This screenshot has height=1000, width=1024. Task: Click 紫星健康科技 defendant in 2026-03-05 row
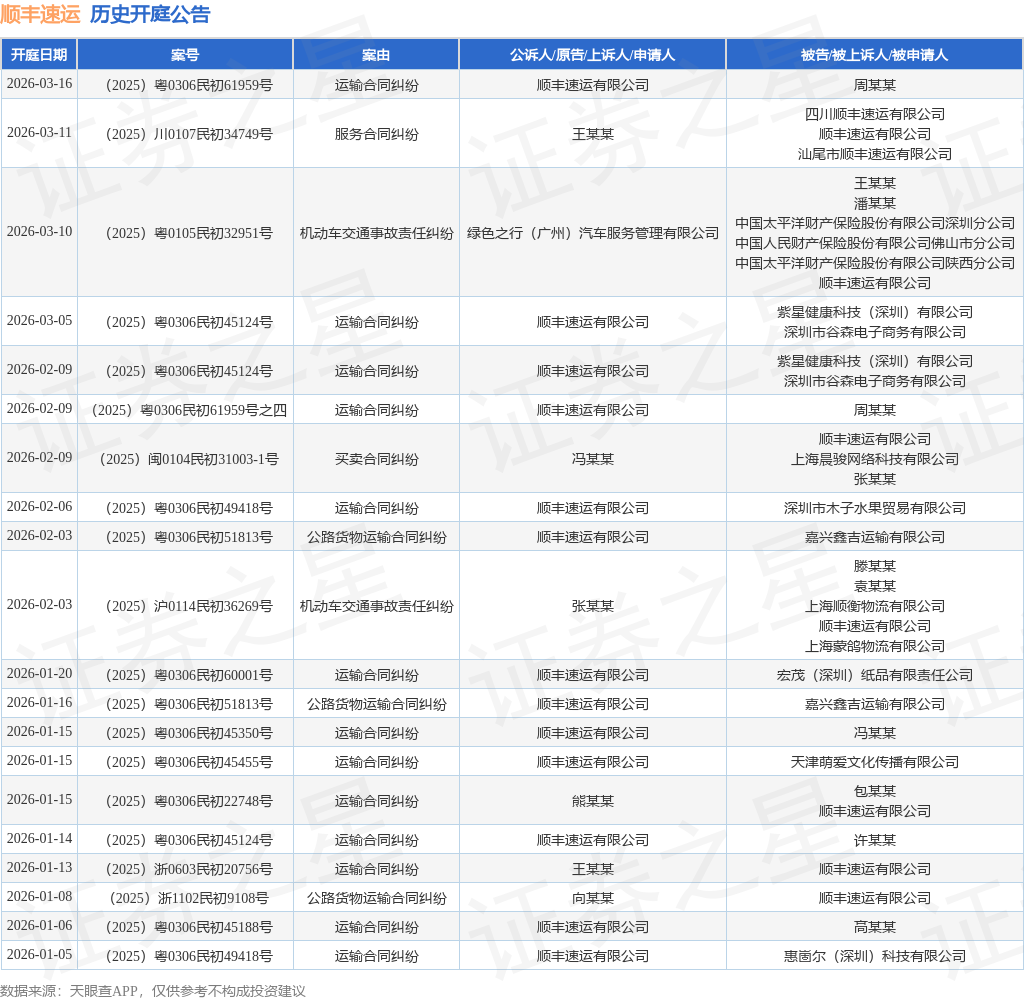tap(874, 312)
